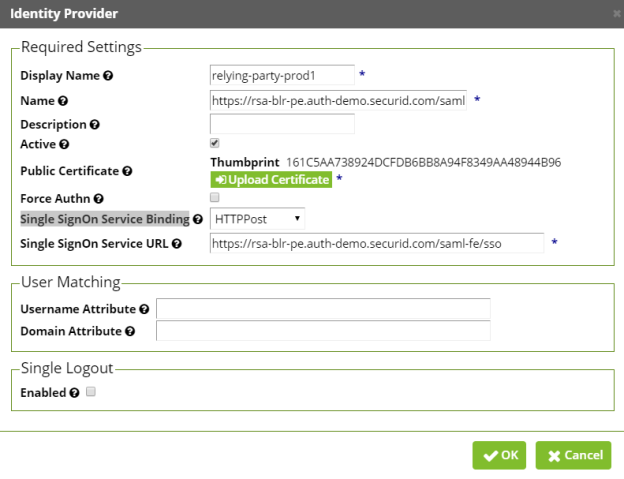Show help for Single SignOn Service Binding

(x=196, y=219)
